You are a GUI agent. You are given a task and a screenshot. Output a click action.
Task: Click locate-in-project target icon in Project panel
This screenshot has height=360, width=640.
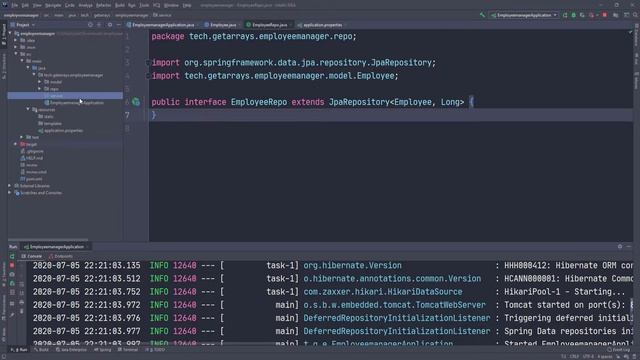tap(90, 25)
